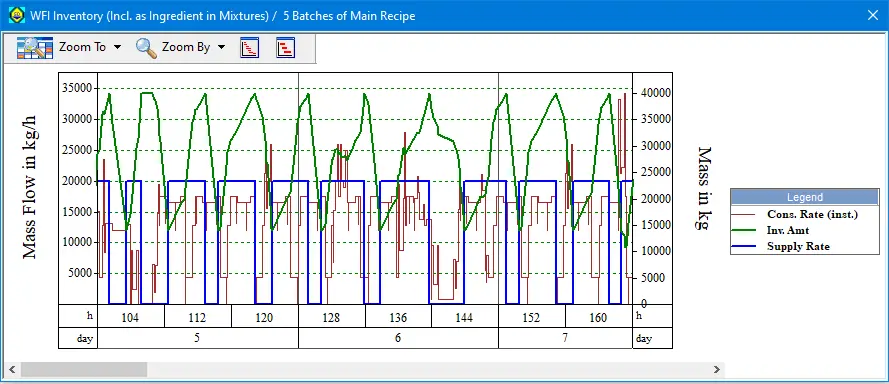Image resolution: width=889 pixels, height=384 pixels.
Task: Click the Gantt chart icon with thick bars
Action: tap(286, 48)
